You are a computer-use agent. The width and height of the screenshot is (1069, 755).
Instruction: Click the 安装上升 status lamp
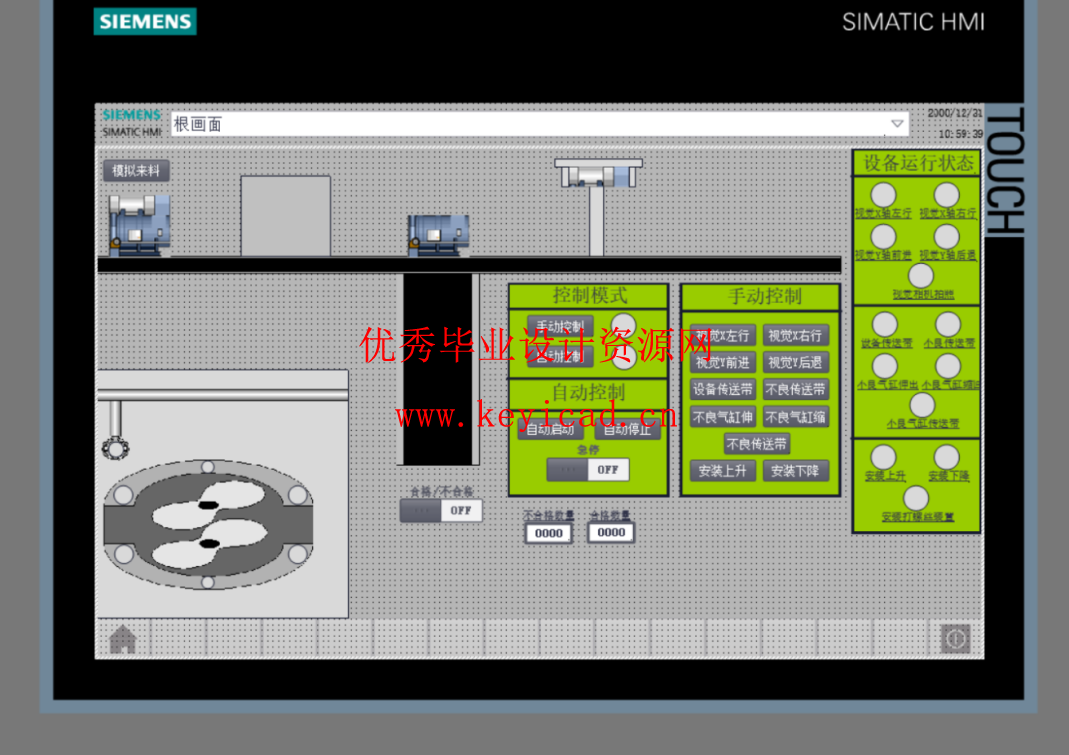coord(884,457)
